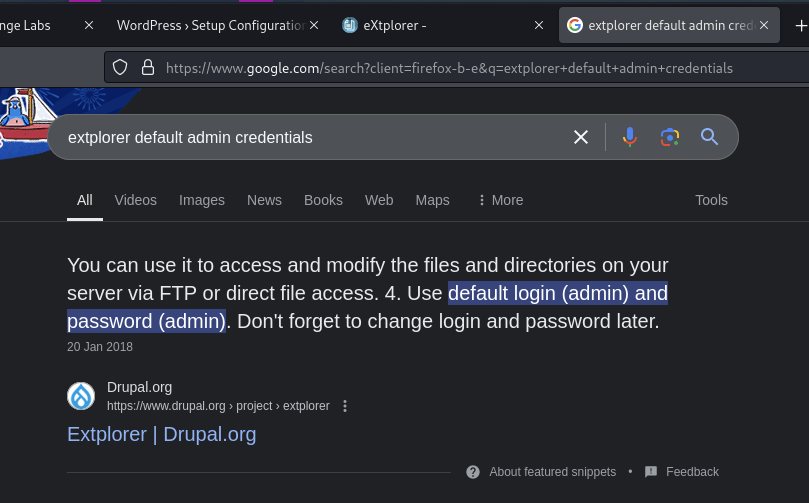Close the WordPress Setup Configuration tab
The height and width of the screenshot is (503, 809).
coord(314,25)
